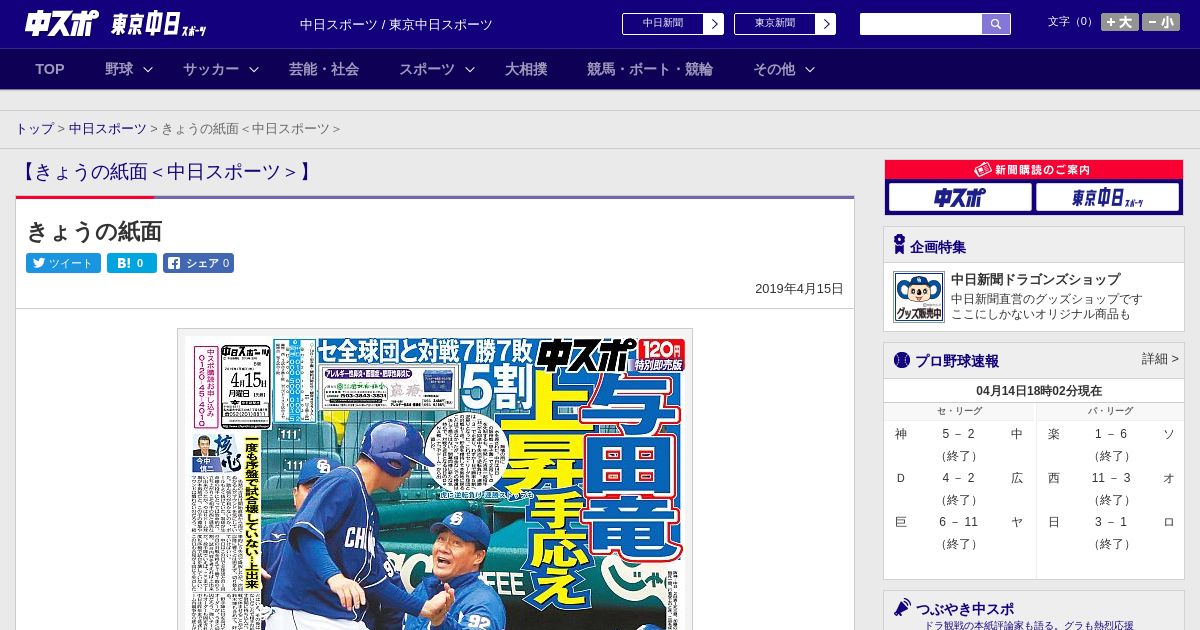This screenshot has width=1200, height=630.
Task: Expand the 野球 dropdown chevron
Action: click(148, 69)
